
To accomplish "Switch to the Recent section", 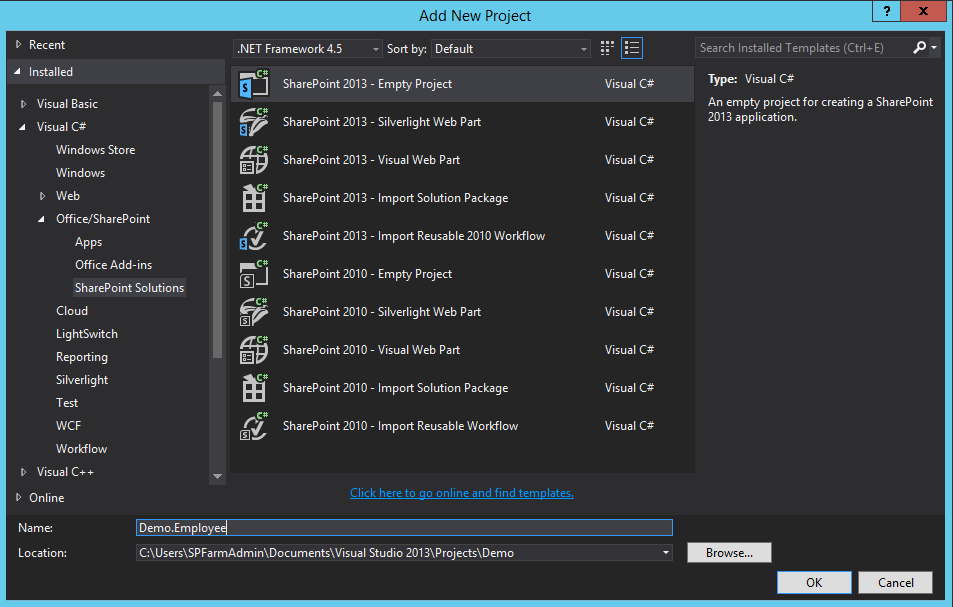I will click(x=44, y=44).
